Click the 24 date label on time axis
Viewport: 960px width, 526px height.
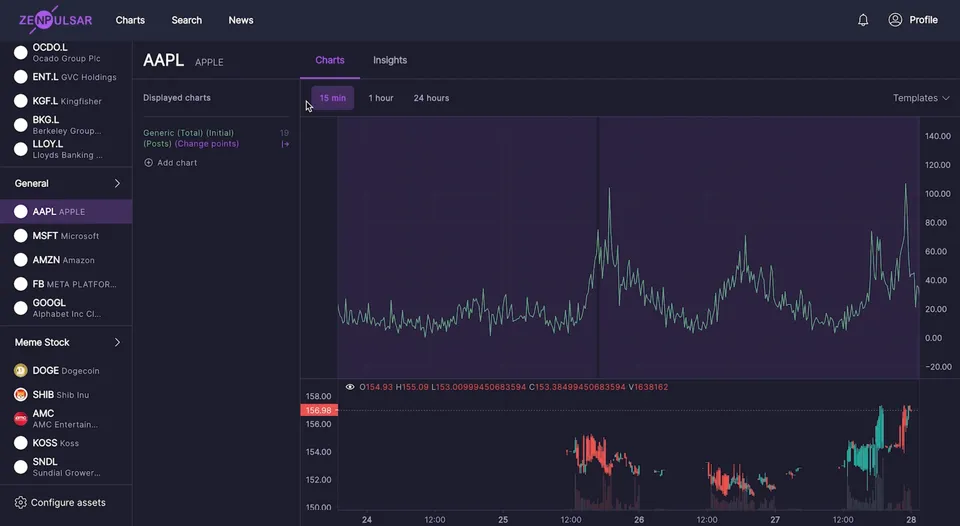[x=367, y=519]
